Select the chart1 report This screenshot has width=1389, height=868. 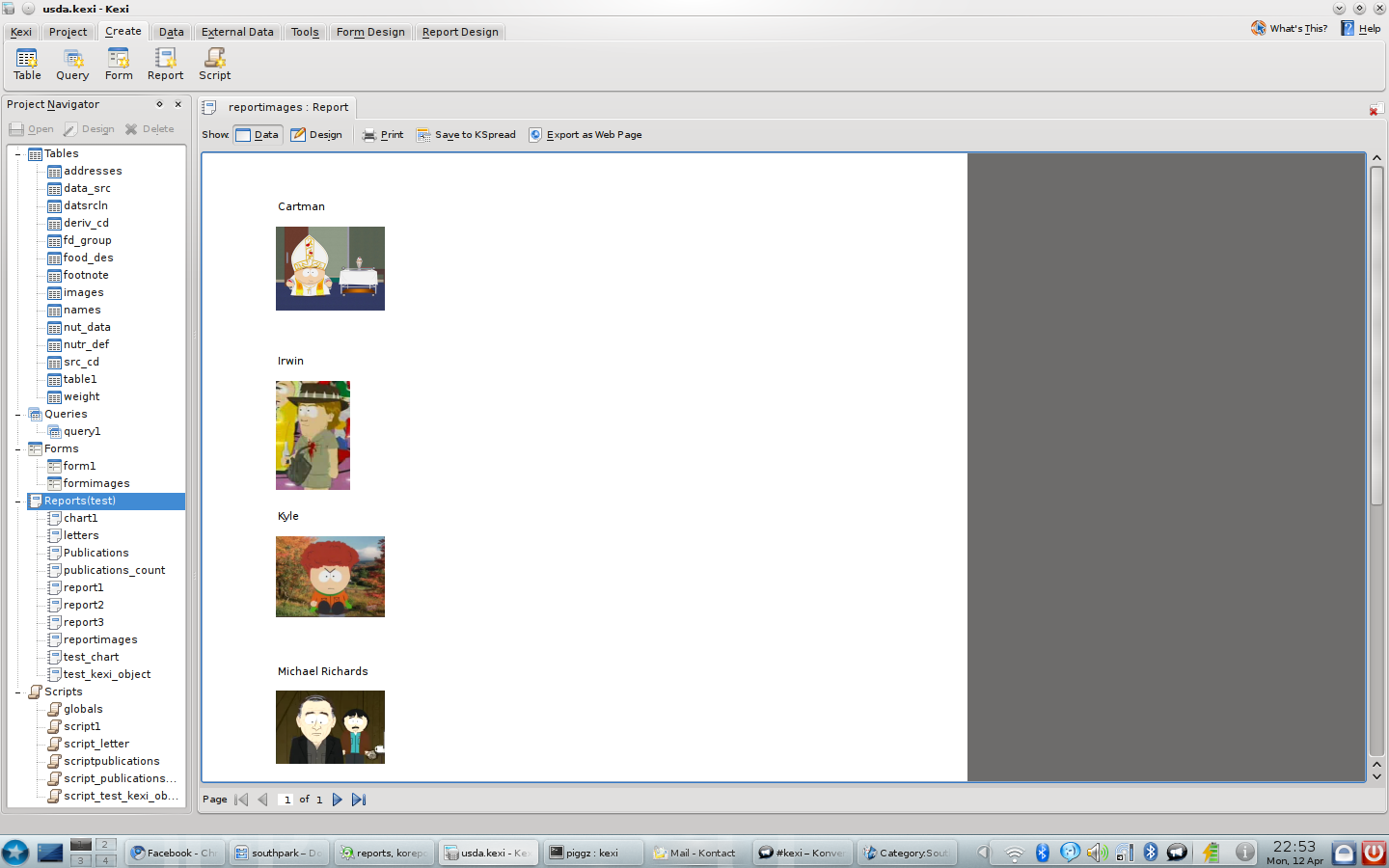[80, 519]
